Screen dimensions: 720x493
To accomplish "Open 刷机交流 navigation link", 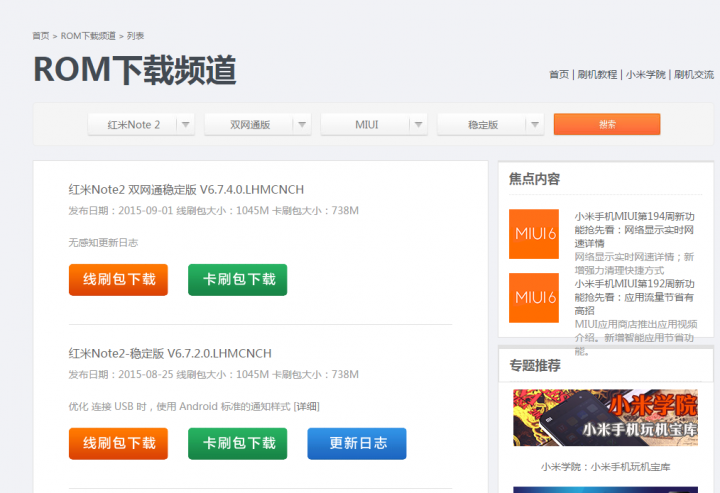I will click(694, 74).
